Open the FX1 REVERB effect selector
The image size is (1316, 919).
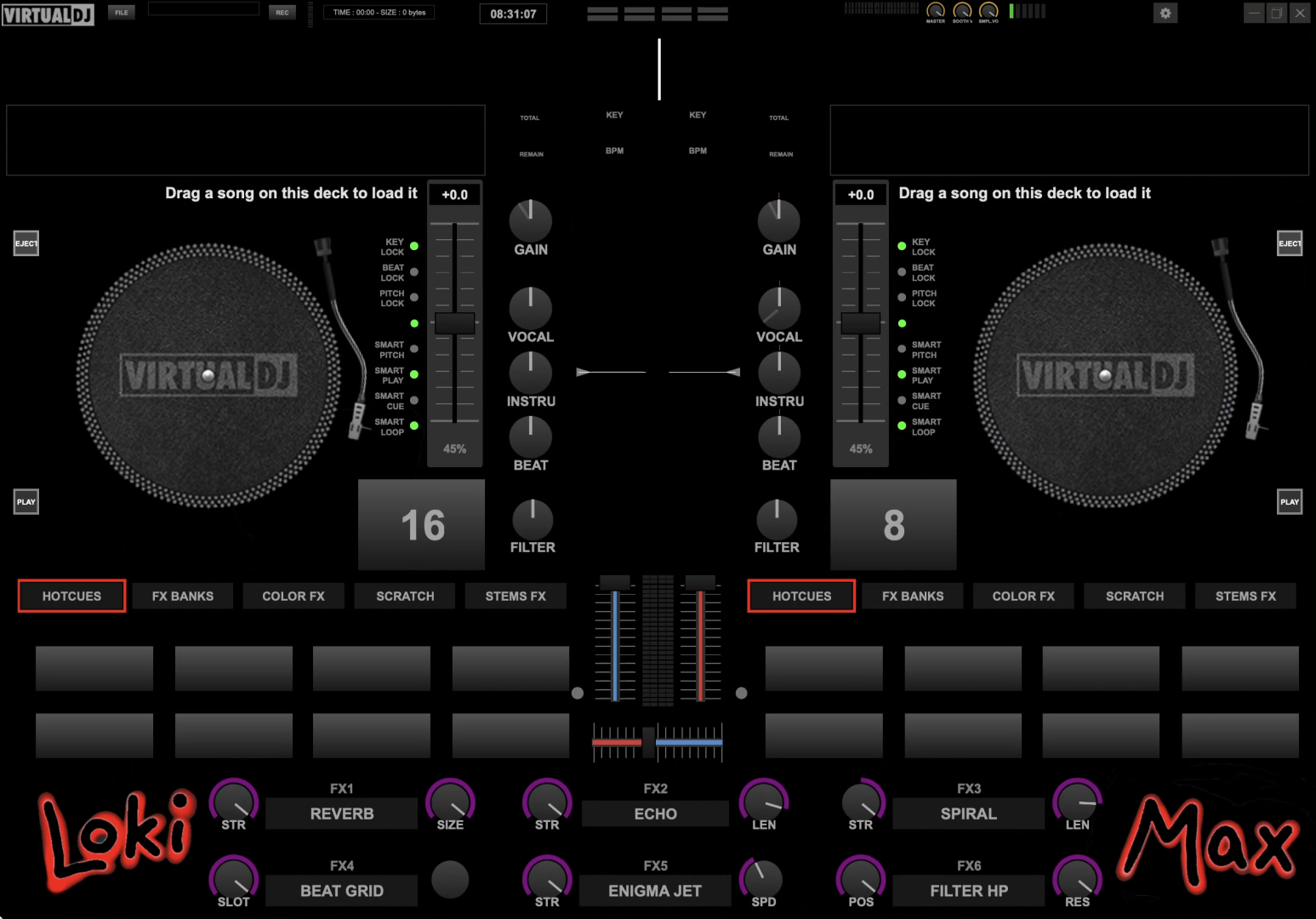342,813
